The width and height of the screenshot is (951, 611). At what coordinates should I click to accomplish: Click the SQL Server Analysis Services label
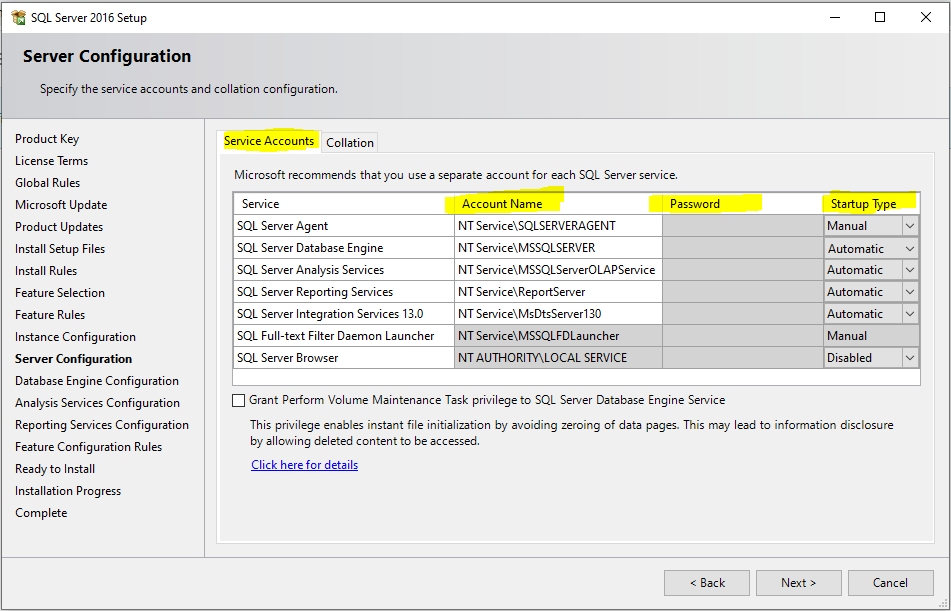click(x=311, y=270)
